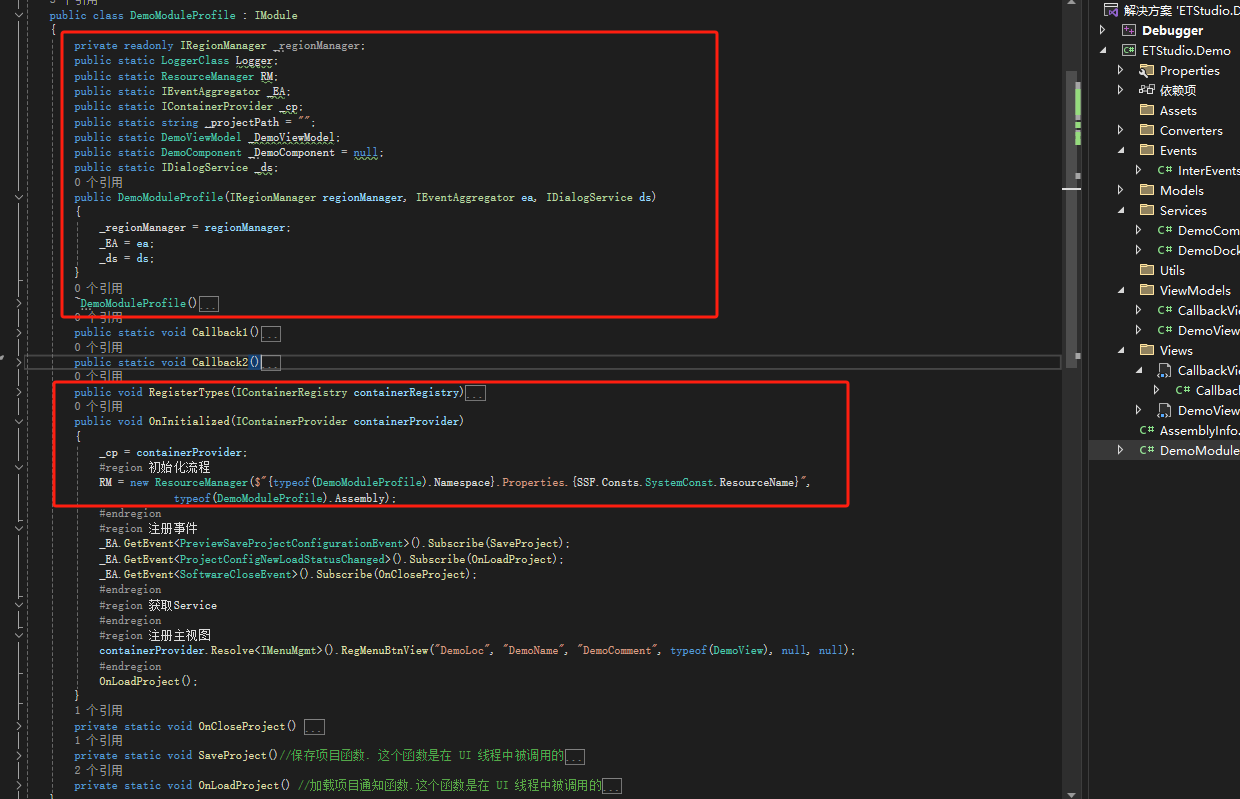The width and height of the screenshot is (1240, 799).
Task: Click the OnLoadProject() call in OnInitialized
Action: [139, 681]
